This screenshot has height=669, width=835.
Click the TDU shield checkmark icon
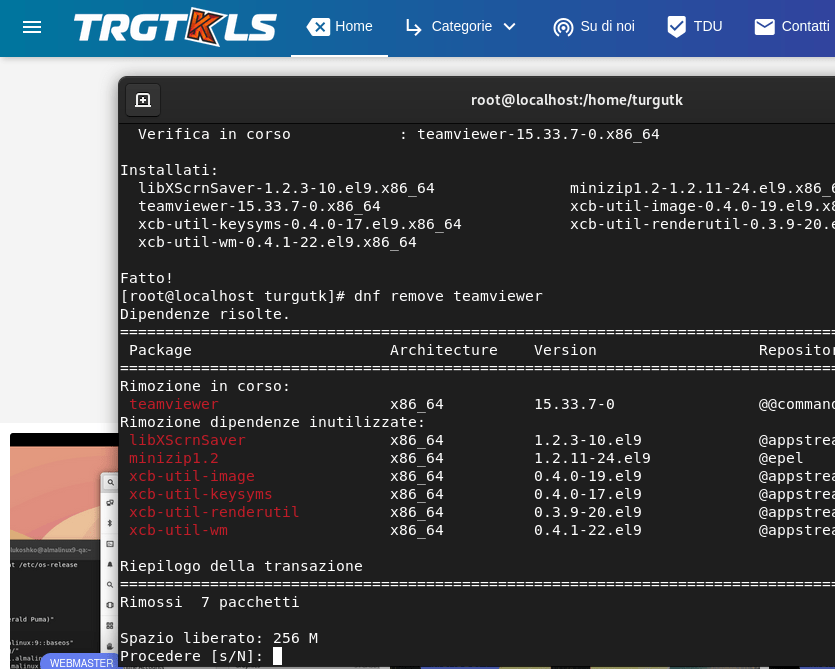pos(677,27)
